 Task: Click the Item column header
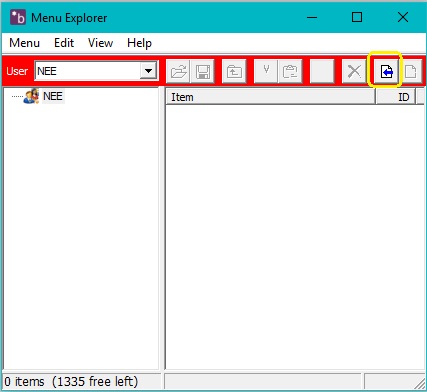point(270,97)
